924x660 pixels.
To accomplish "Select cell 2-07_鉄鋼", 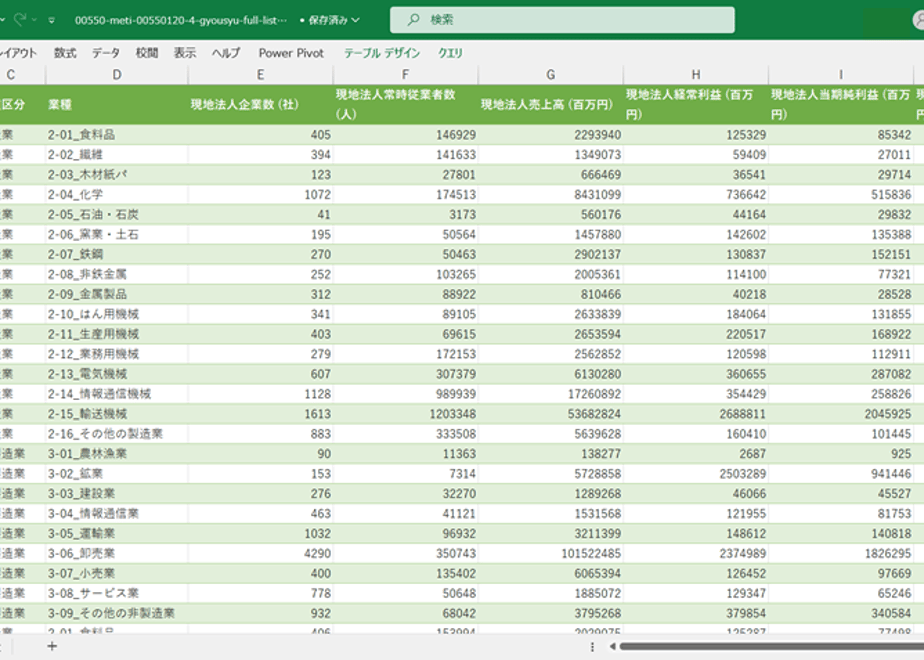I will [x=117, y=255].
